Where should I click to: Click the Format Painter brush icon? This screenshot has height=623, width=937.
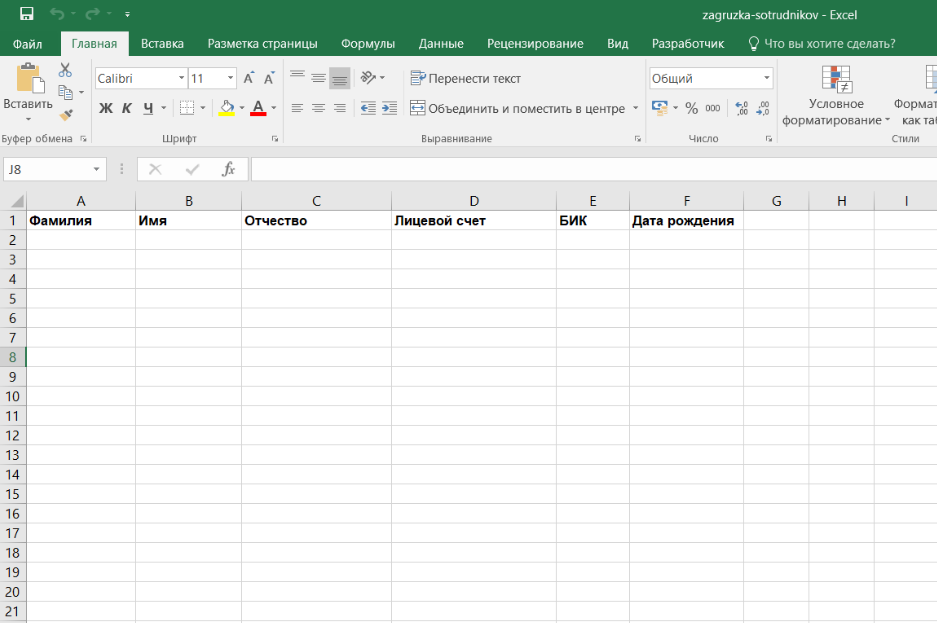tap(65, 115)
